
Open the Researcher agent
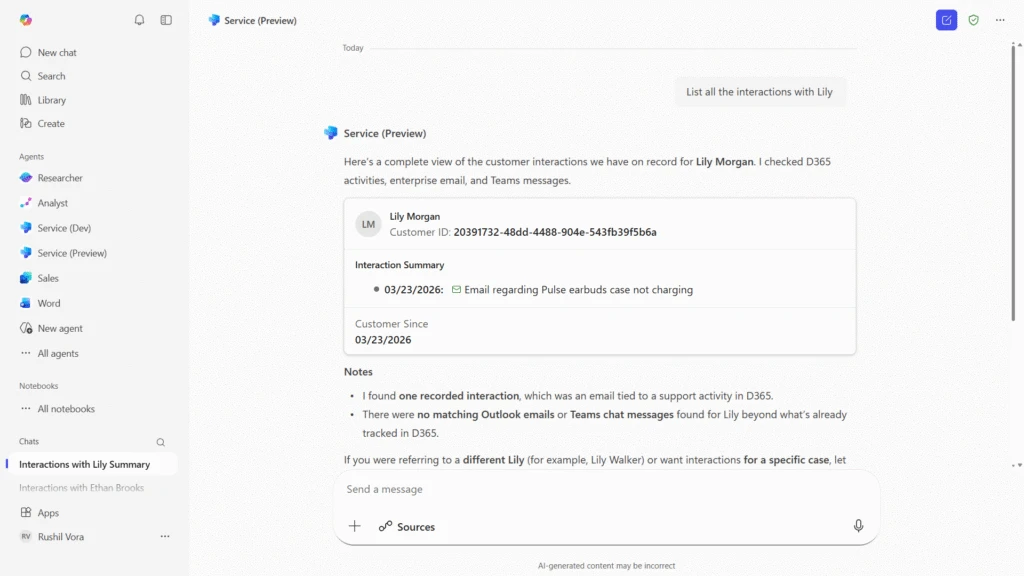point(60,178)
